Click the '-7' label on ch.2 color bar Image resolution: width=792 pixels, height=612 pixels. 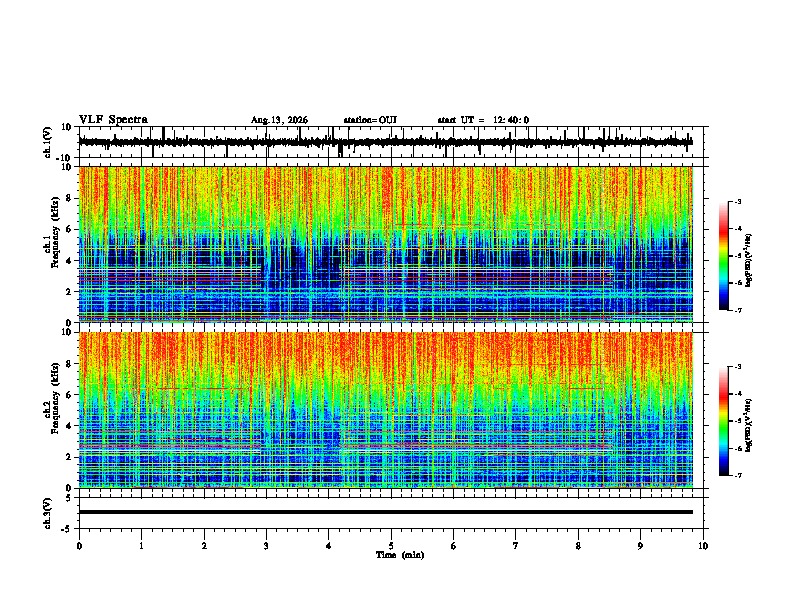pos(738,475)
